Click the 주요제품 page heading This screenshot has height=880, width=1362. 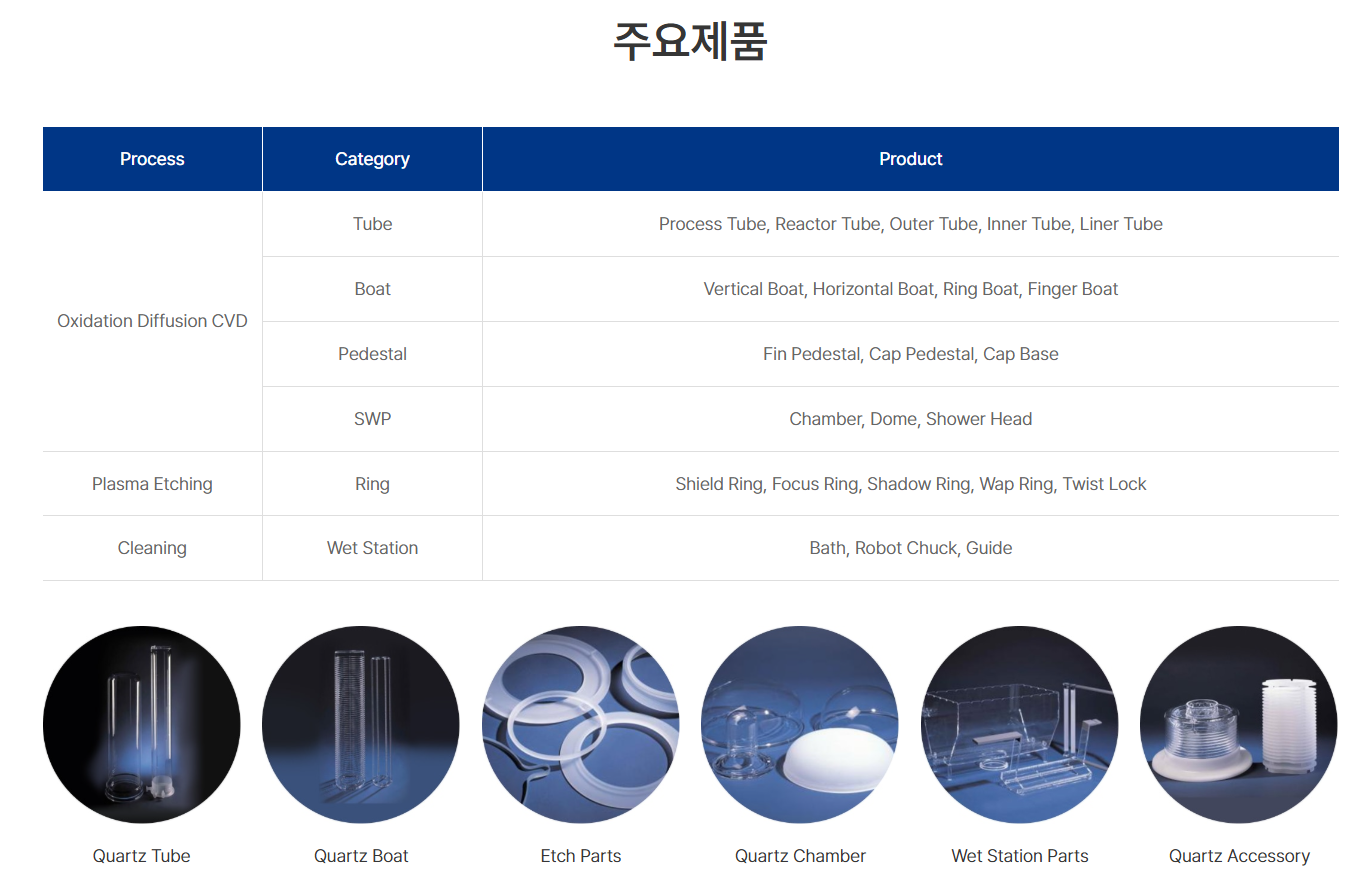pyautogui.click(x=689, y=42)
